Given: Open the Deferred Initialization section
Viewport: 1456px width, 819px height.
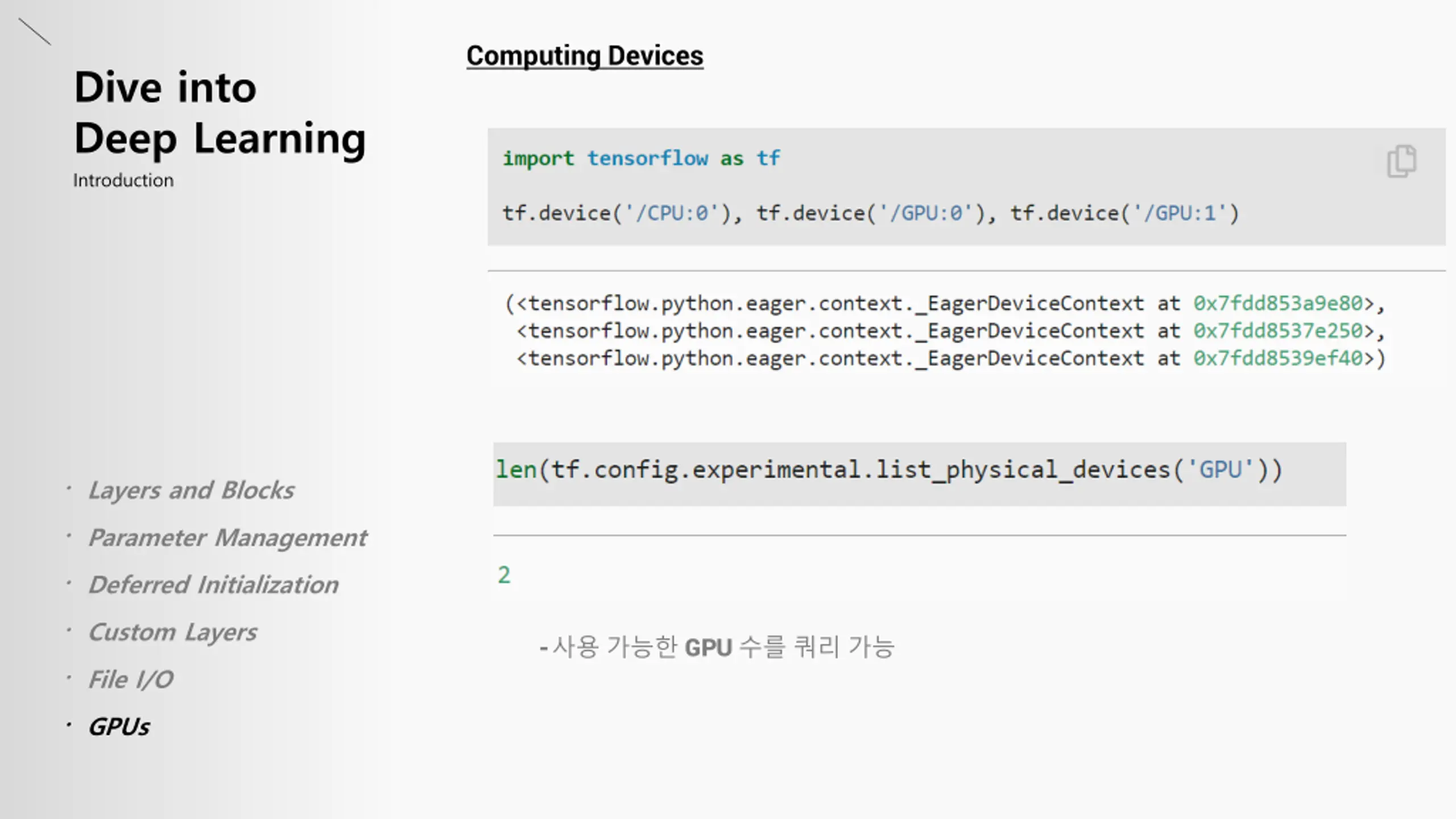Looking at the screenshot, I should point(213,585).
